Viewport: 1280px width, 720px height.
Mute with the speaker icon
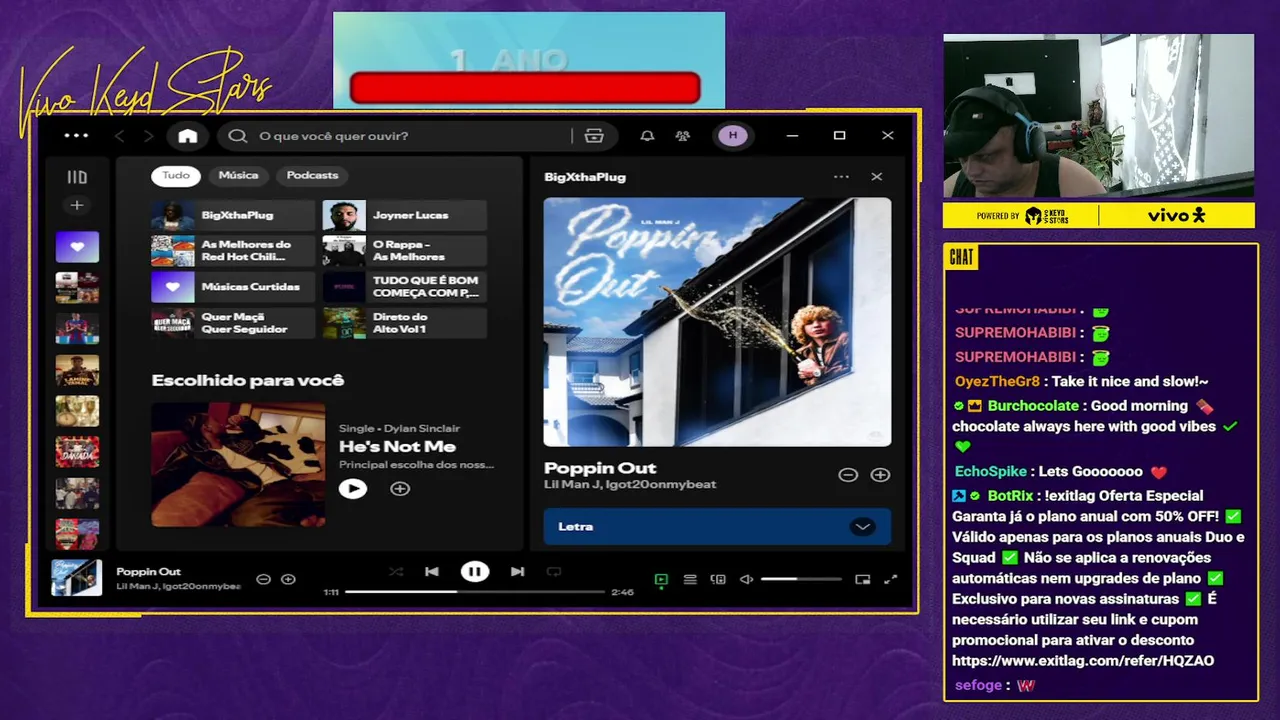[x=746, y=579]
